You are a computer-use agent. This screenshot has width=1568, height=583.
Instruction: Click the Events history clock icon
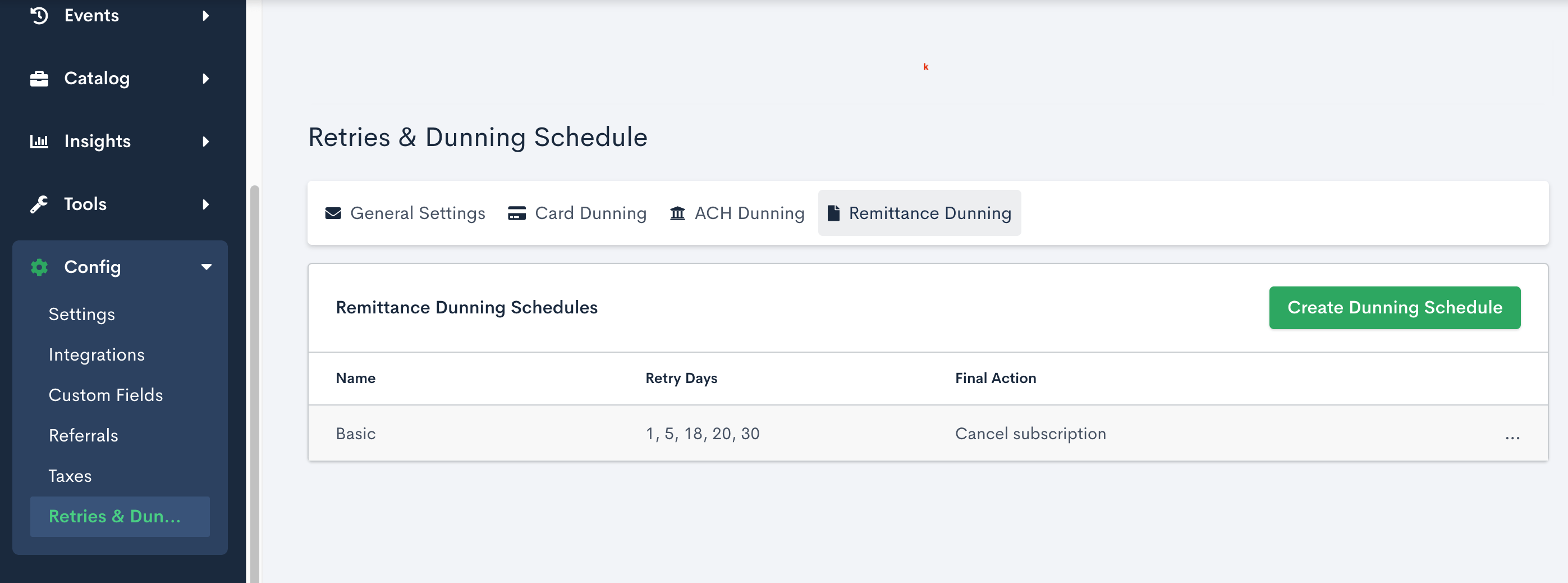click(x=39, y=15)
